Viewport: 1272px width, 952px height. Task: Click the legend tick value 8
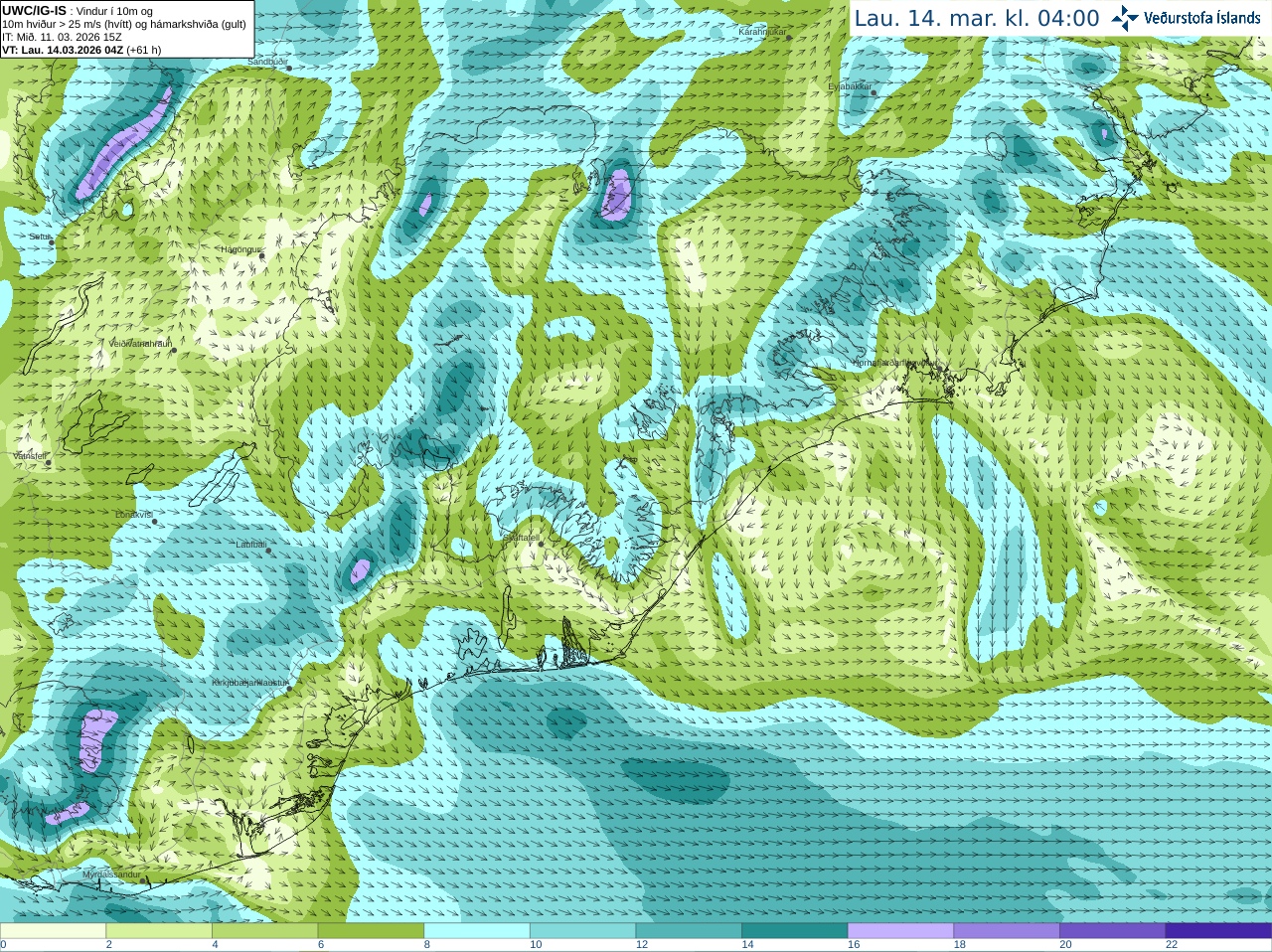coord(427,945)
